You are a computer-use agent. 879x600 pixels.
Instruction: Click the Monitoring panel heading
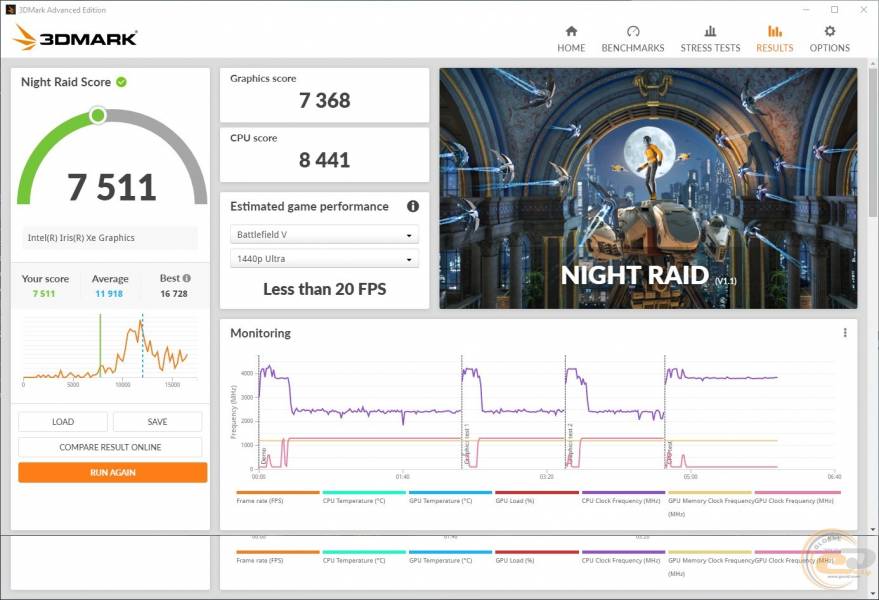(260, 333)
